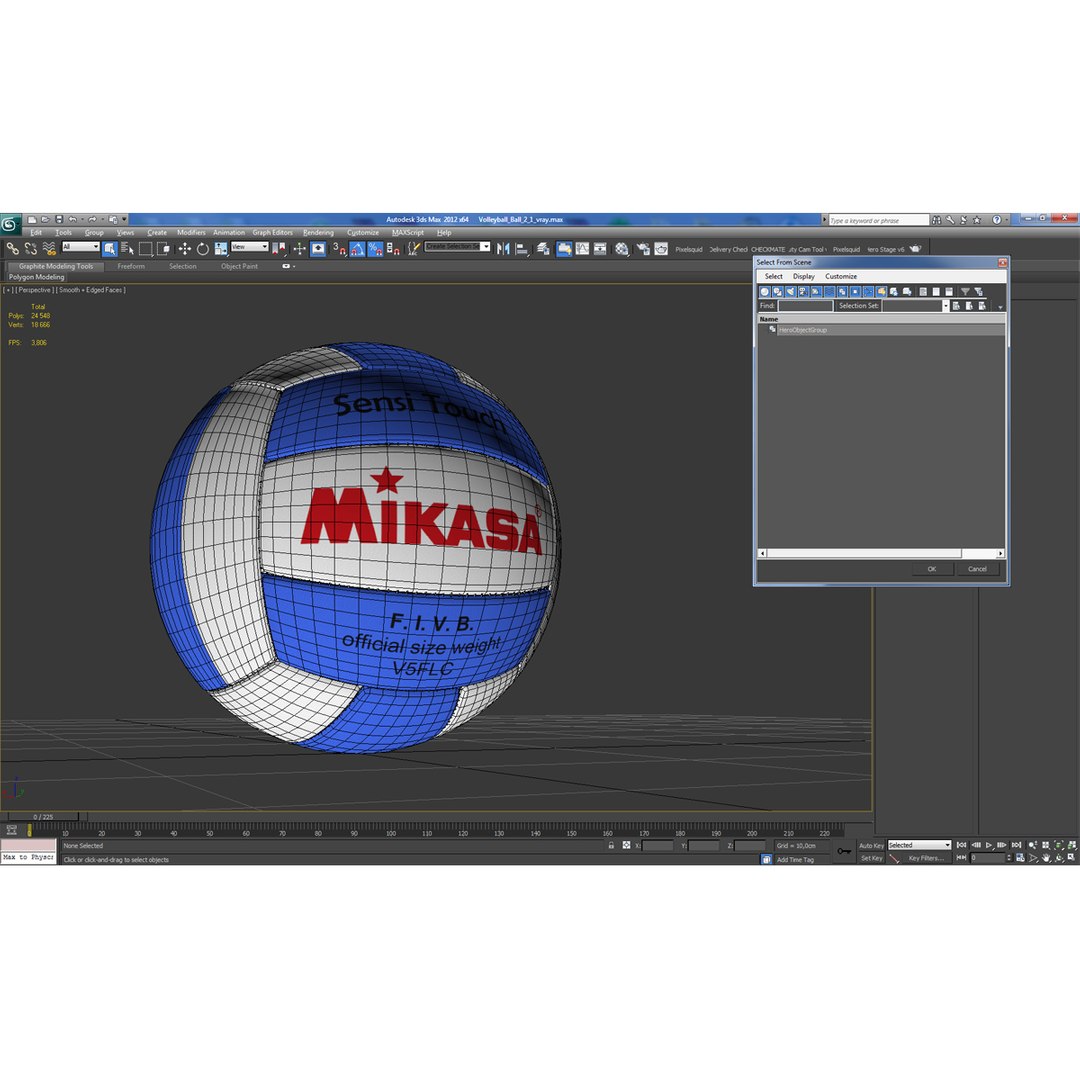Open the Graphite Modeling Tools ribbon toggle

[564, 249]
